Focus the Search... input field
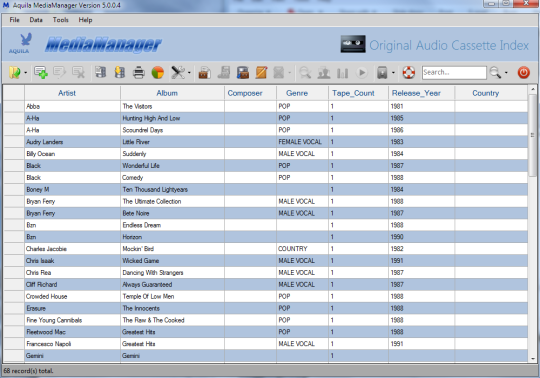 [454, 73]
